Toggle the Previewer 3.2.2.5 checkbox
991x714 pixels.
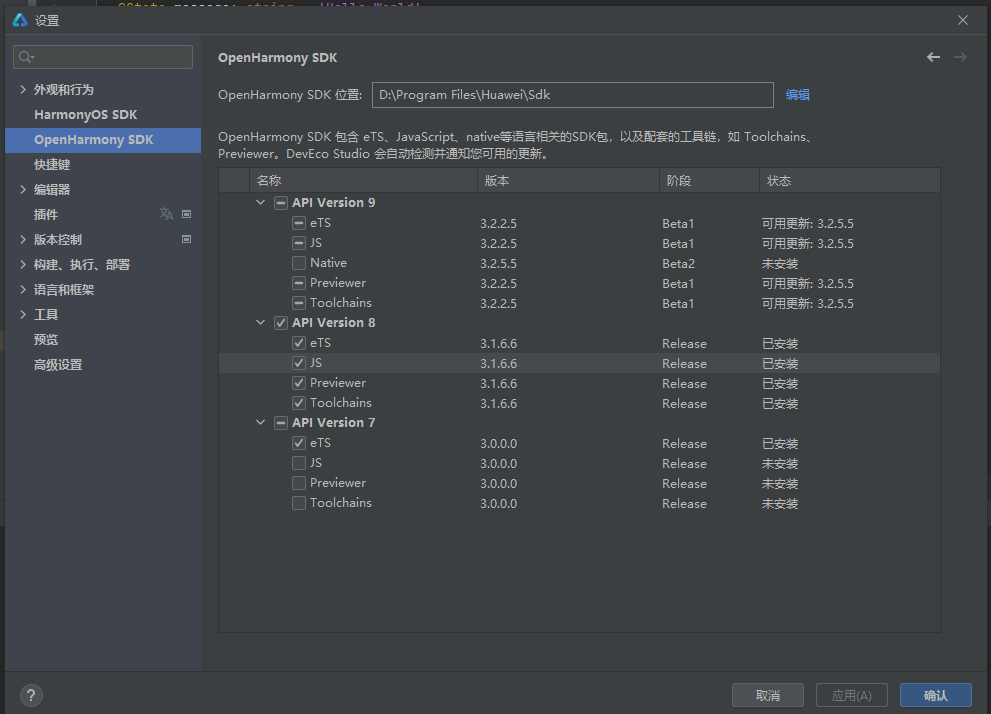click(x=299, y=283)
